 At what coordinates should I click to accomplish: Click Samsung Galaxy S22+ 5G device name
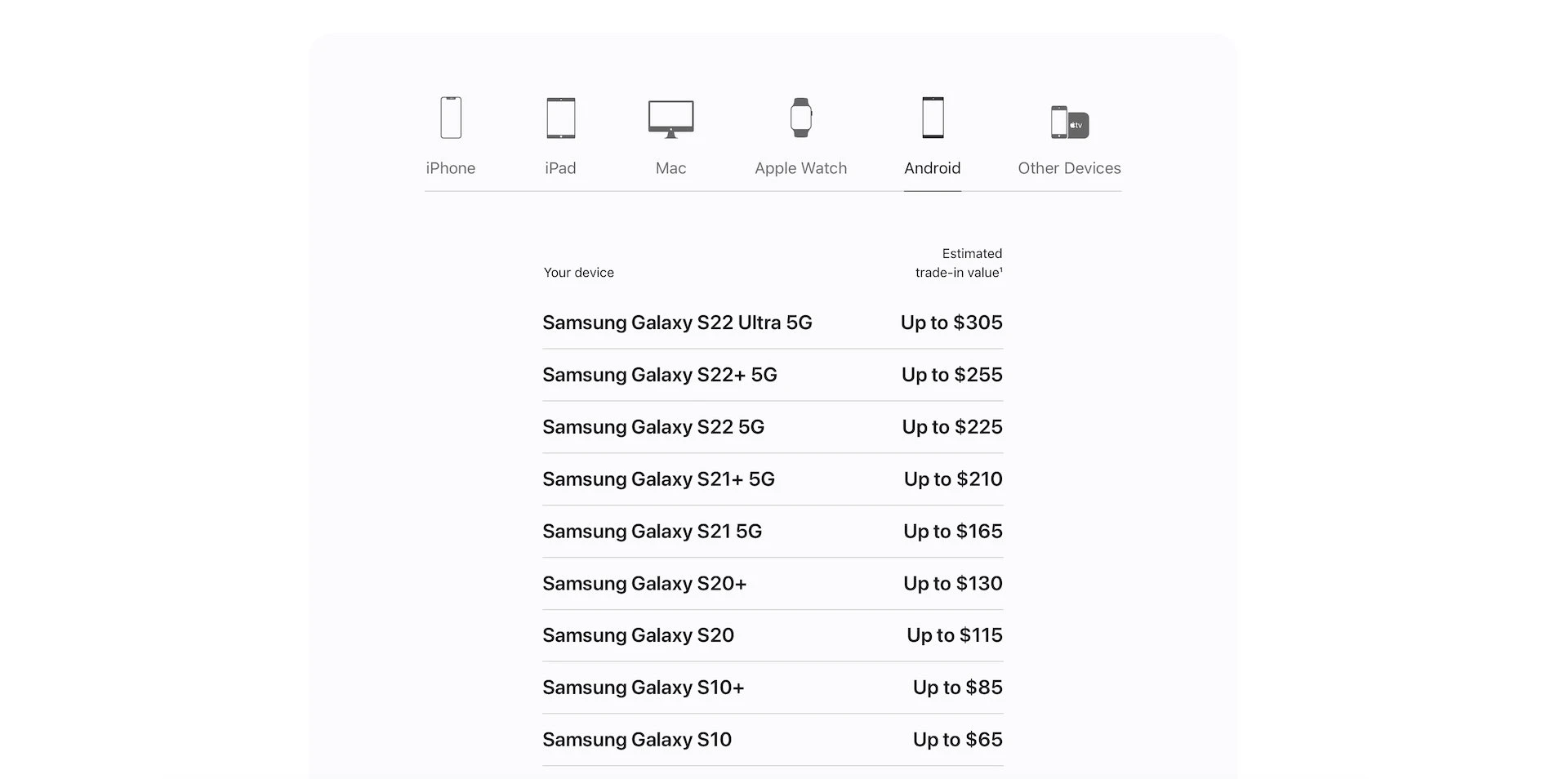[660, 375]
